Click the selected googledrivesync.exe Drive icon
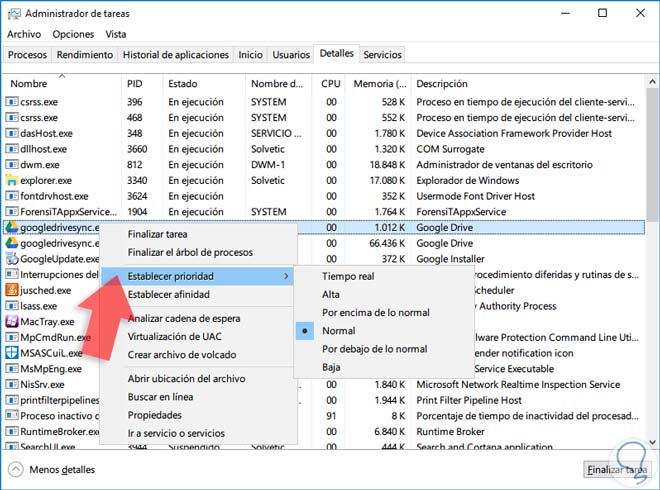This screenshot has height=490, width=660. click(x=11, y=227)
